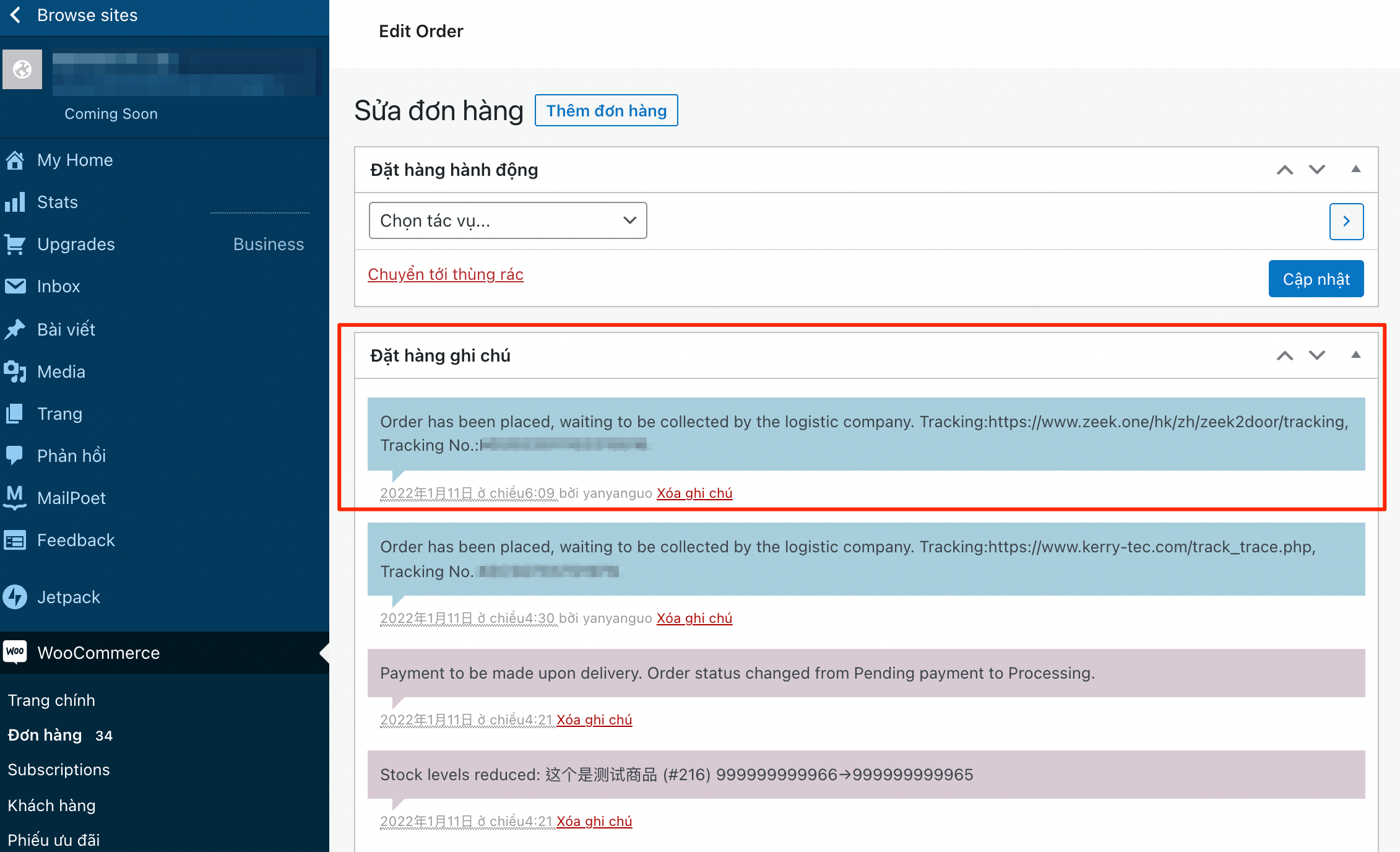
Task: Click the Edit Order header title
Action: [421, 31]
